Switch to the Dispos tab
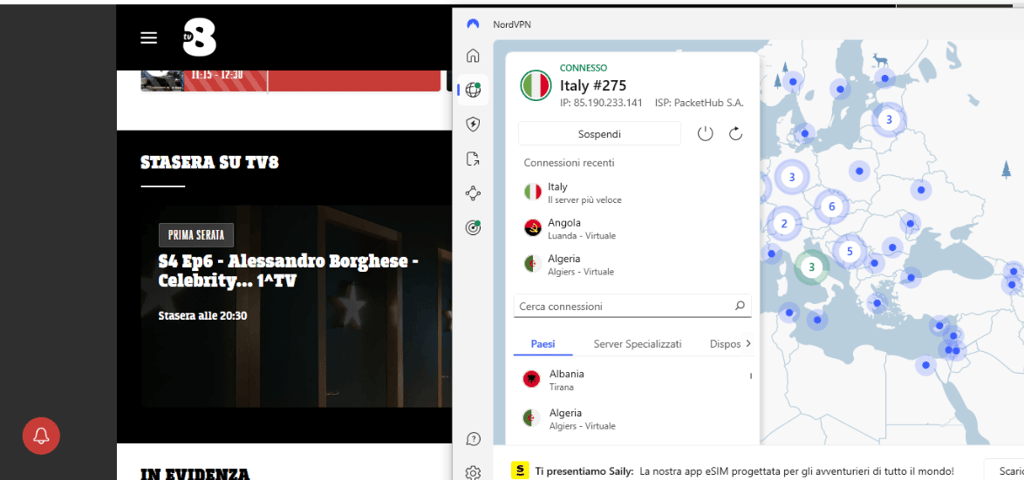Screen dimensions: 1024x480 click(x=724, y=344)
